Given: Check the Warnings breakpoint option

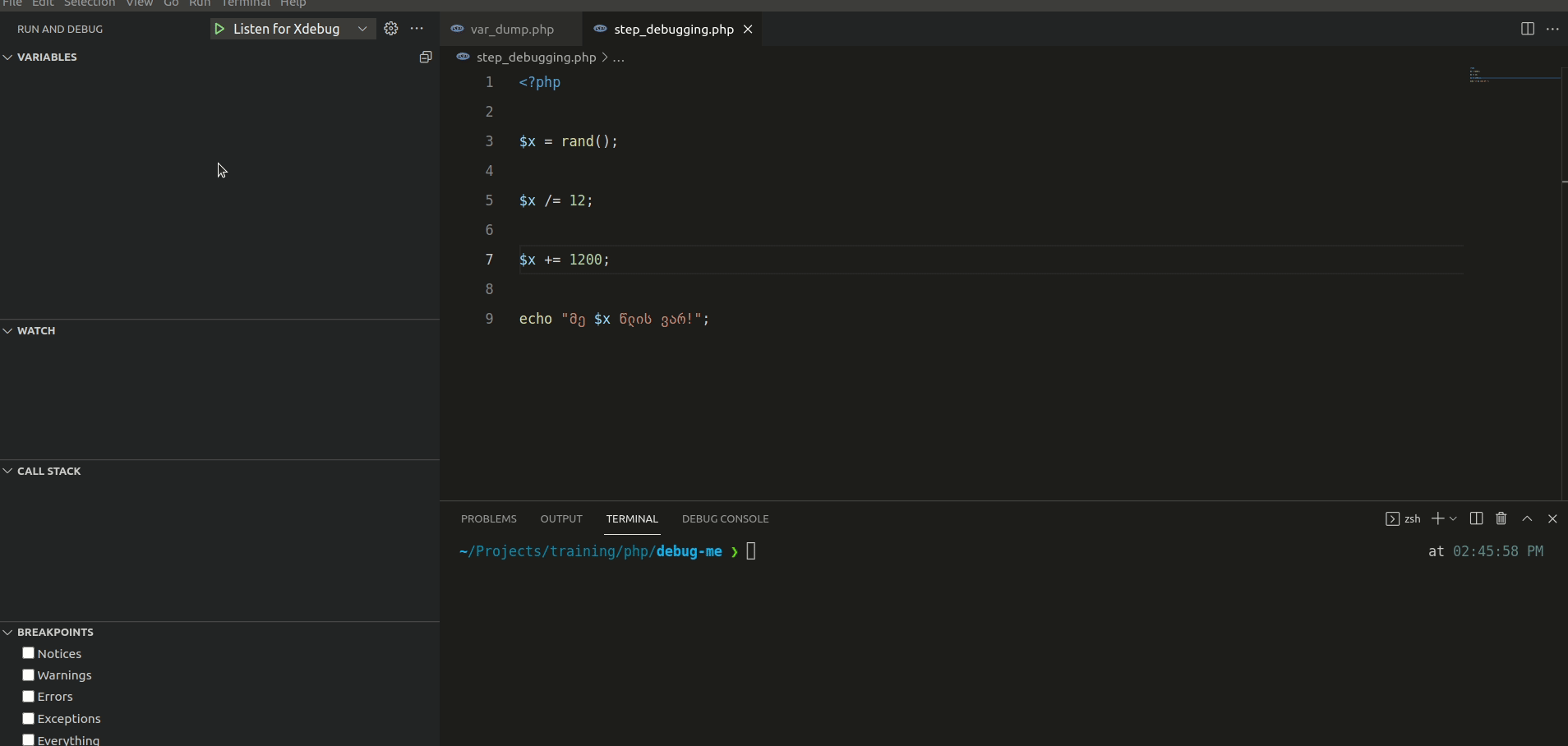Looking at the screenshot, I should tap(28, 675).
